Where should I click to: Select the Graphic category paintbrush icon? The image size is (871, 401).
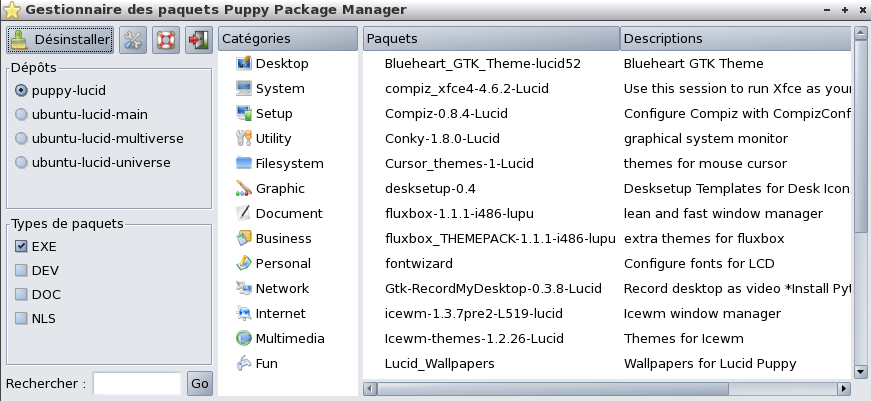(243, 188)
